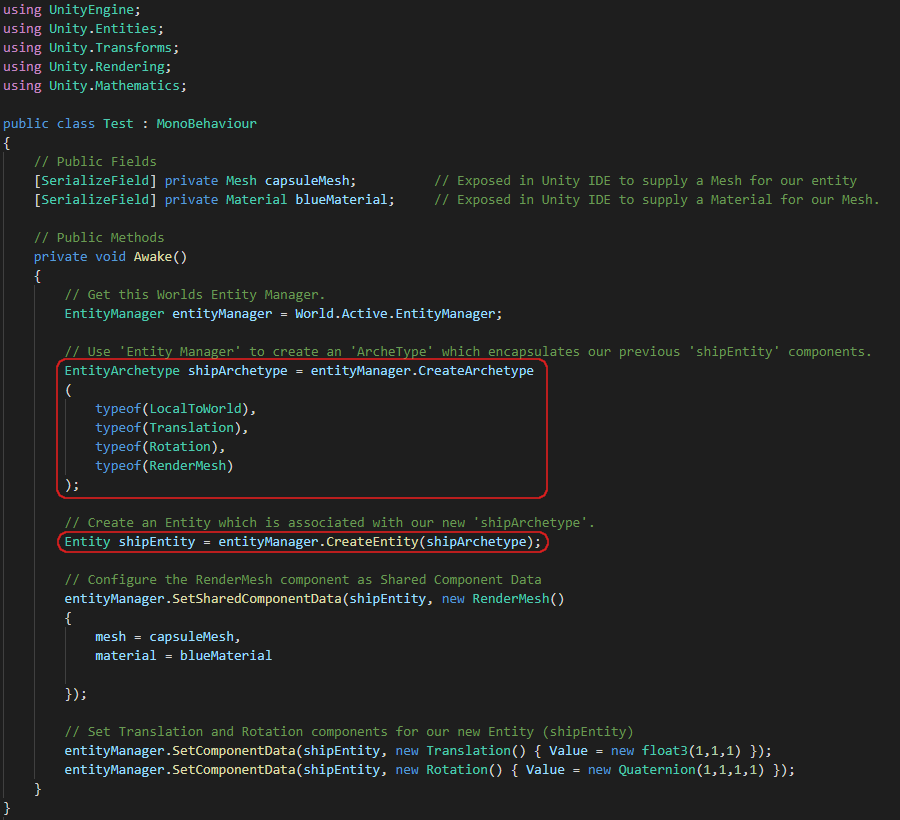
Task: Click the 'mesh = capsuleMesh,' line
Action: [168, 636]
